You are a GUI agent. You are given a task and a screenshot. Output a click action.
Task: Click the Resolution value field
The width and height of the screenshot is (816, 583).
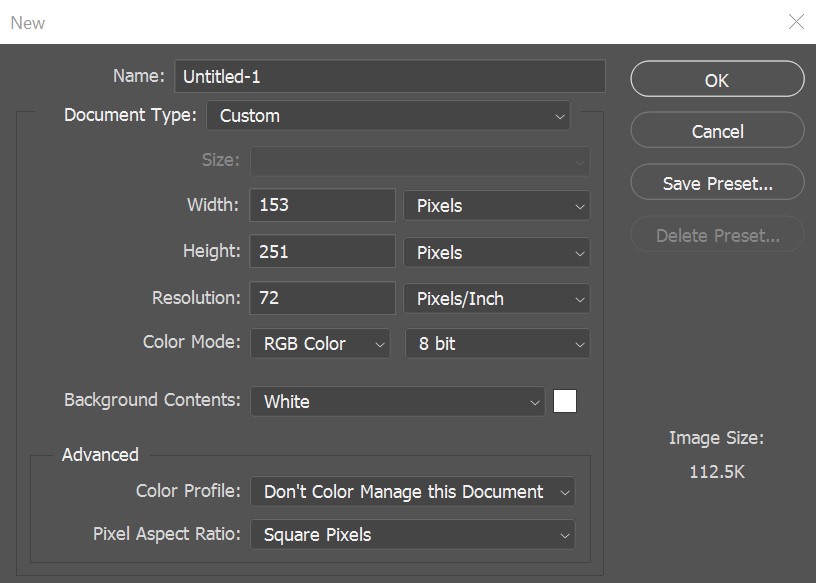321,297
